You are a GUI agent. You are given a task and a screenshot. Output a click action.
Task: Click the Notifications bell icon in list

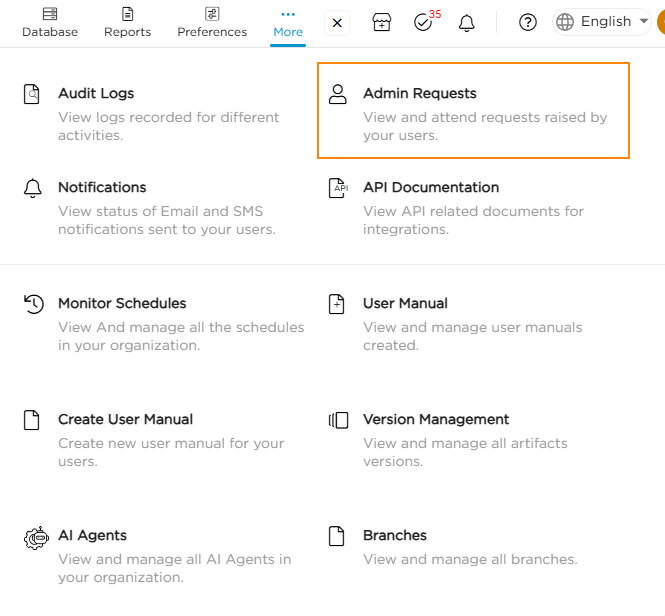(33, 188)
